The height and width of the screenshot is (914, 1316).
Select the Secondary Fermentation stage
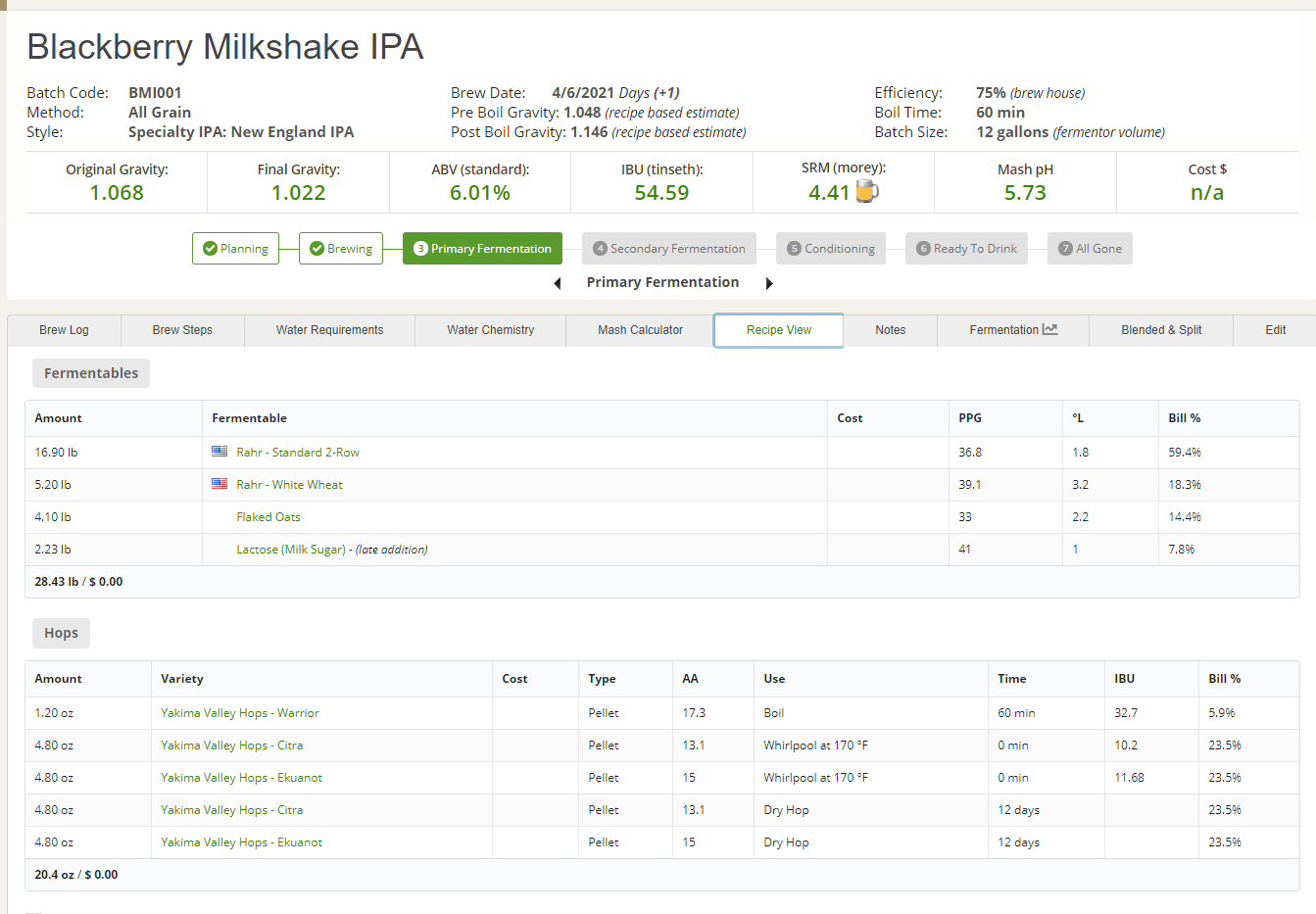click(x=669, y=249)
